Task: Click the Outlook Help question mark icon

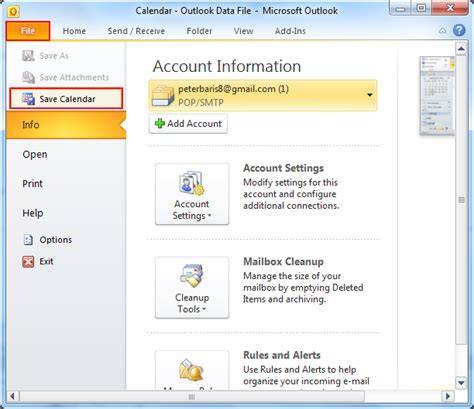Action: tap(459, 30)
